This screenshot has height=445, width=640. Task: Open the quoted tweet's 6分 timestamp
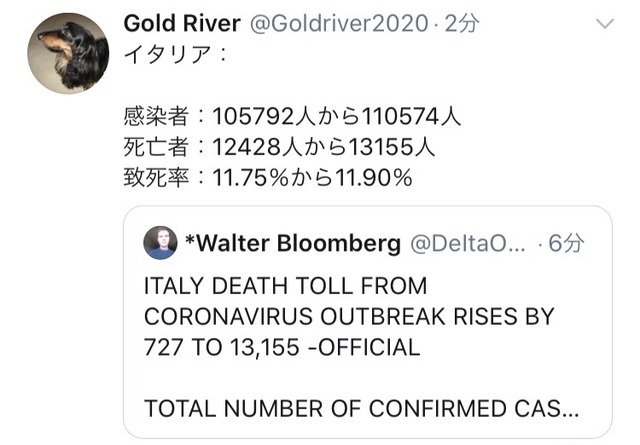point(566,243)
